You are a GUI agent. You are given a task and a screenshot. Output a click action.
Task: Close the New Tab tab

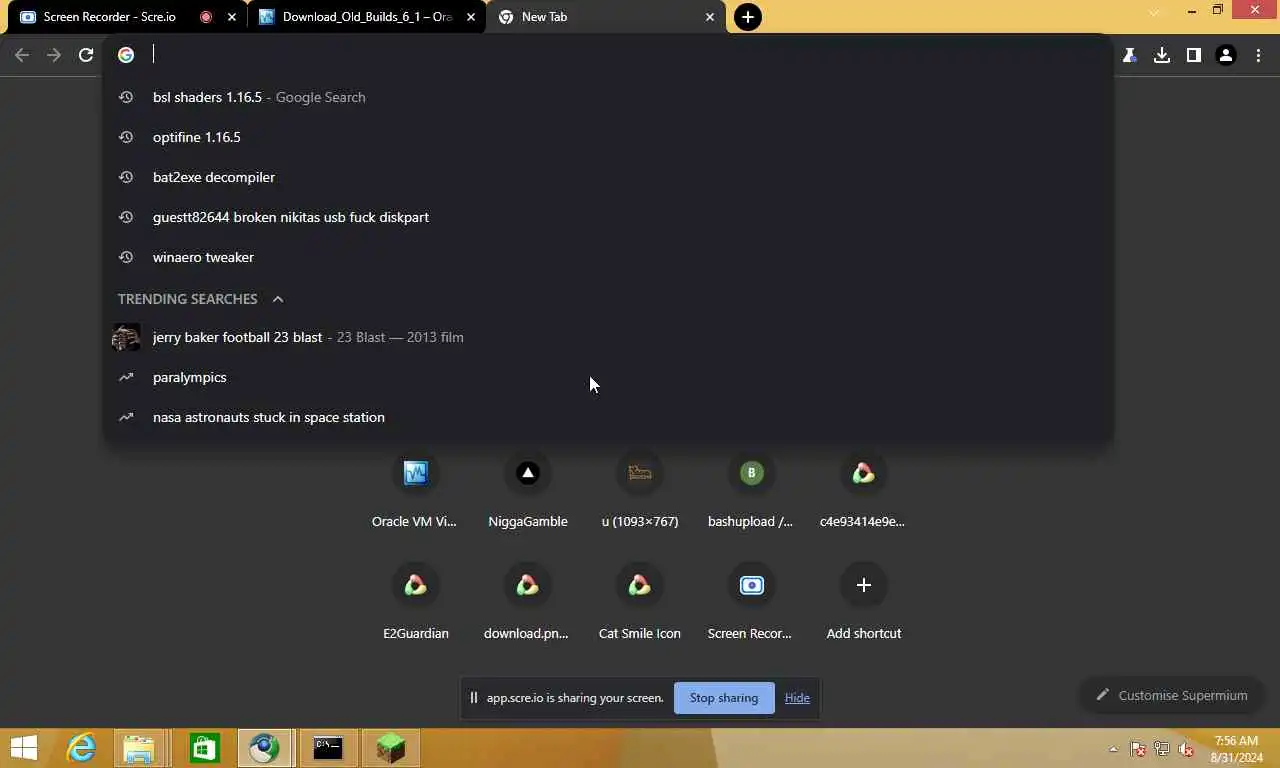710,17
